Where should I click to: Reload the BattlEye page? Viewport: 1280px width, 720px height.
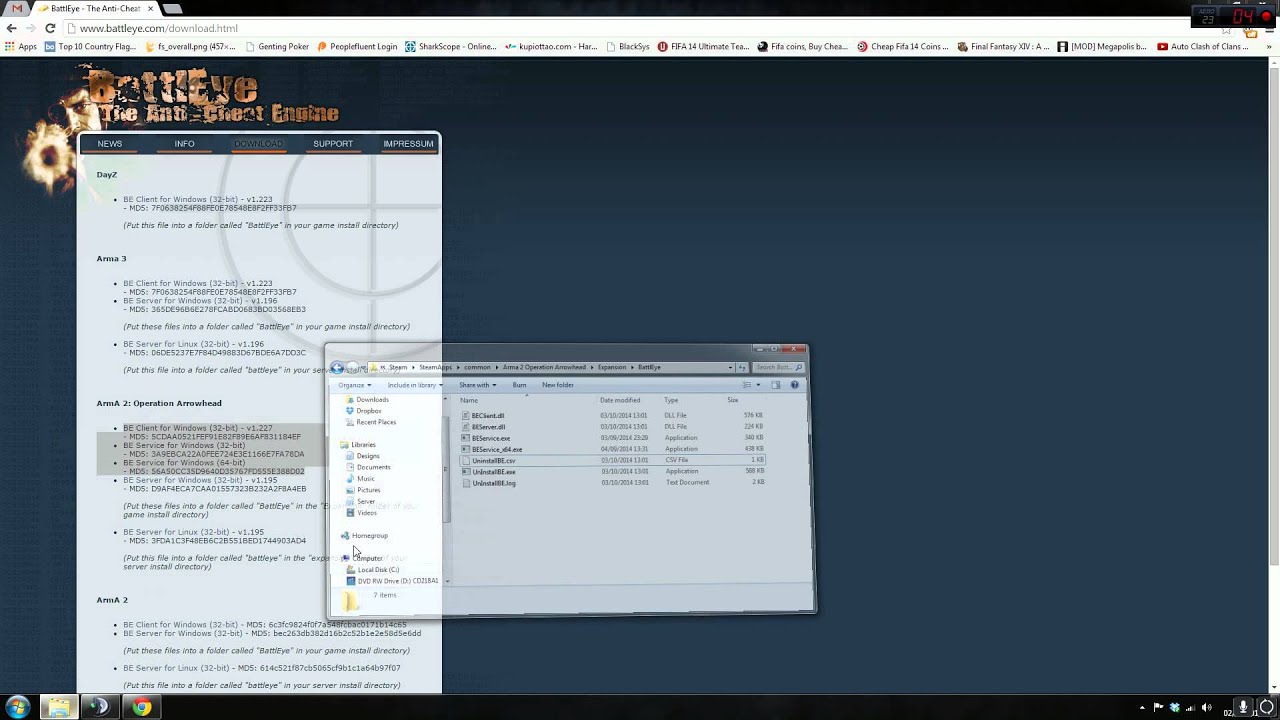tap(50, 28)
